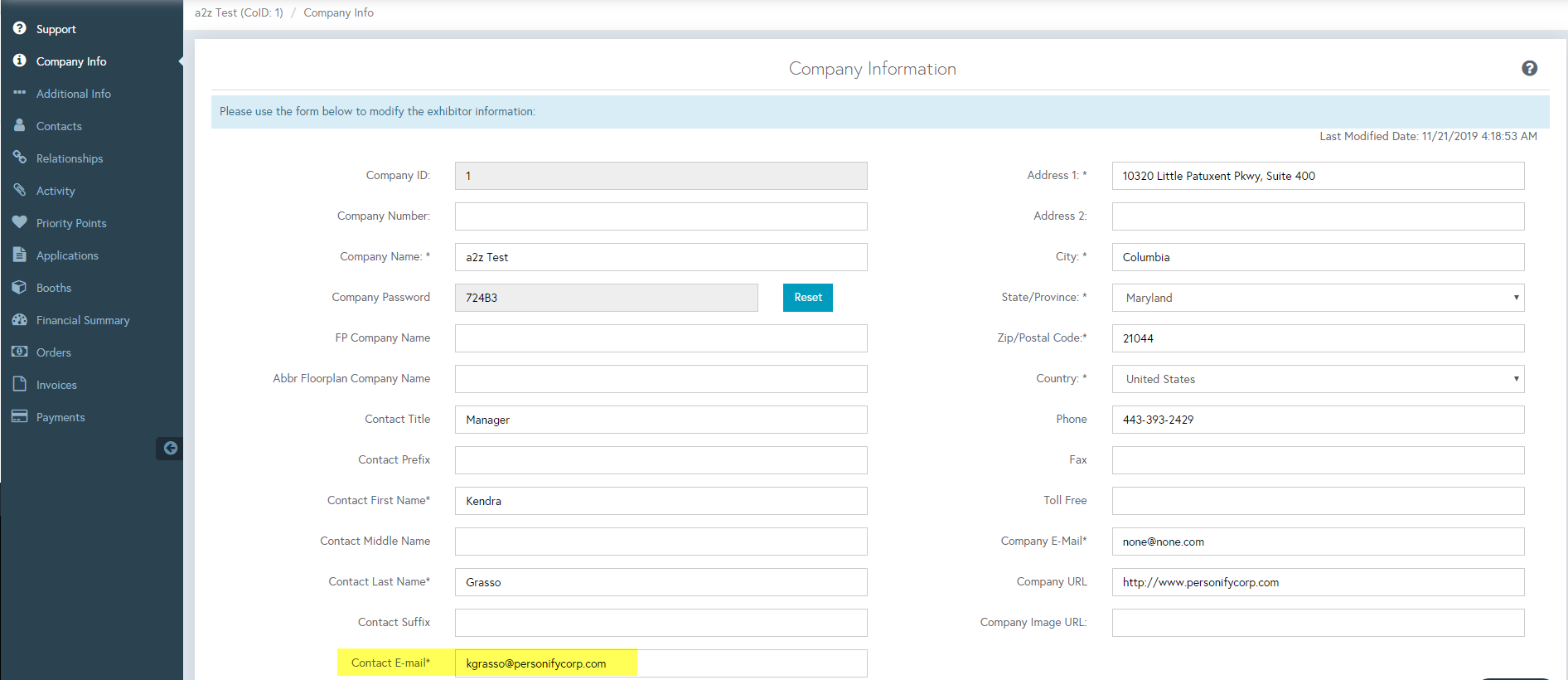Click the Activity paperclip icon
The image size is (1568, 680).
[20, 190]
